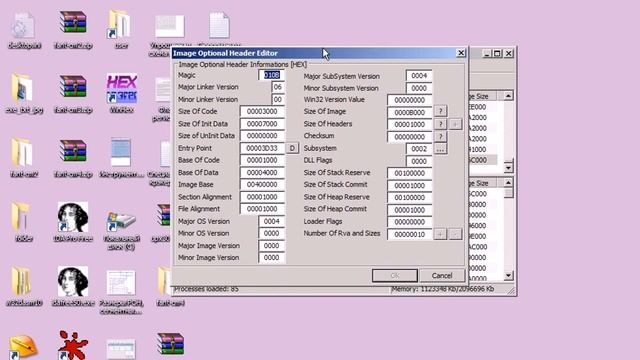This screenshot has height=360, width=640.
Task: Click the Minor Subsystem Version field
Action: coord(419,88)
